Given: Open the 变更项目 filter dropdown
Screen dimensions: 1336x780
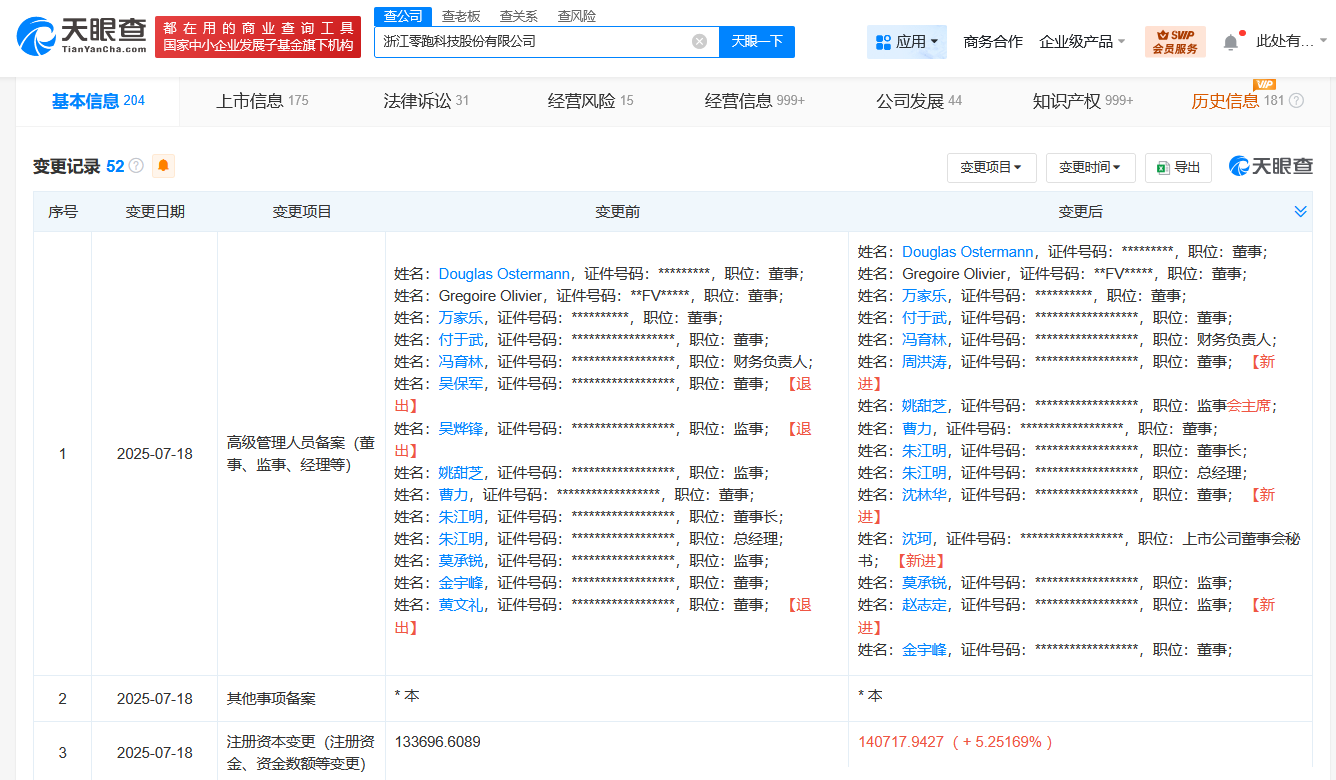Looking at the screenshot, I should (x=991, y=168).
